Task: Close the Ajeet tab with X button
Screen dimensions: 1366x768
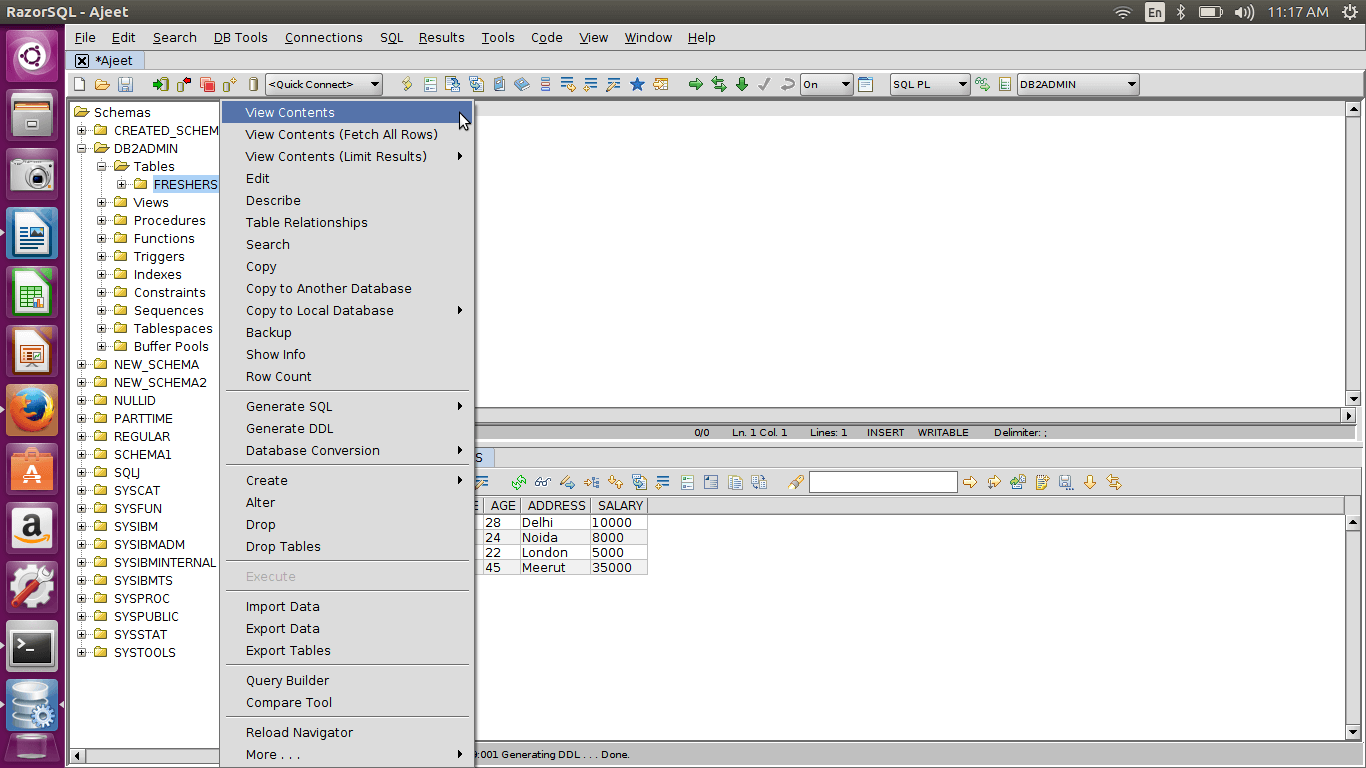Action: [82, 60]
